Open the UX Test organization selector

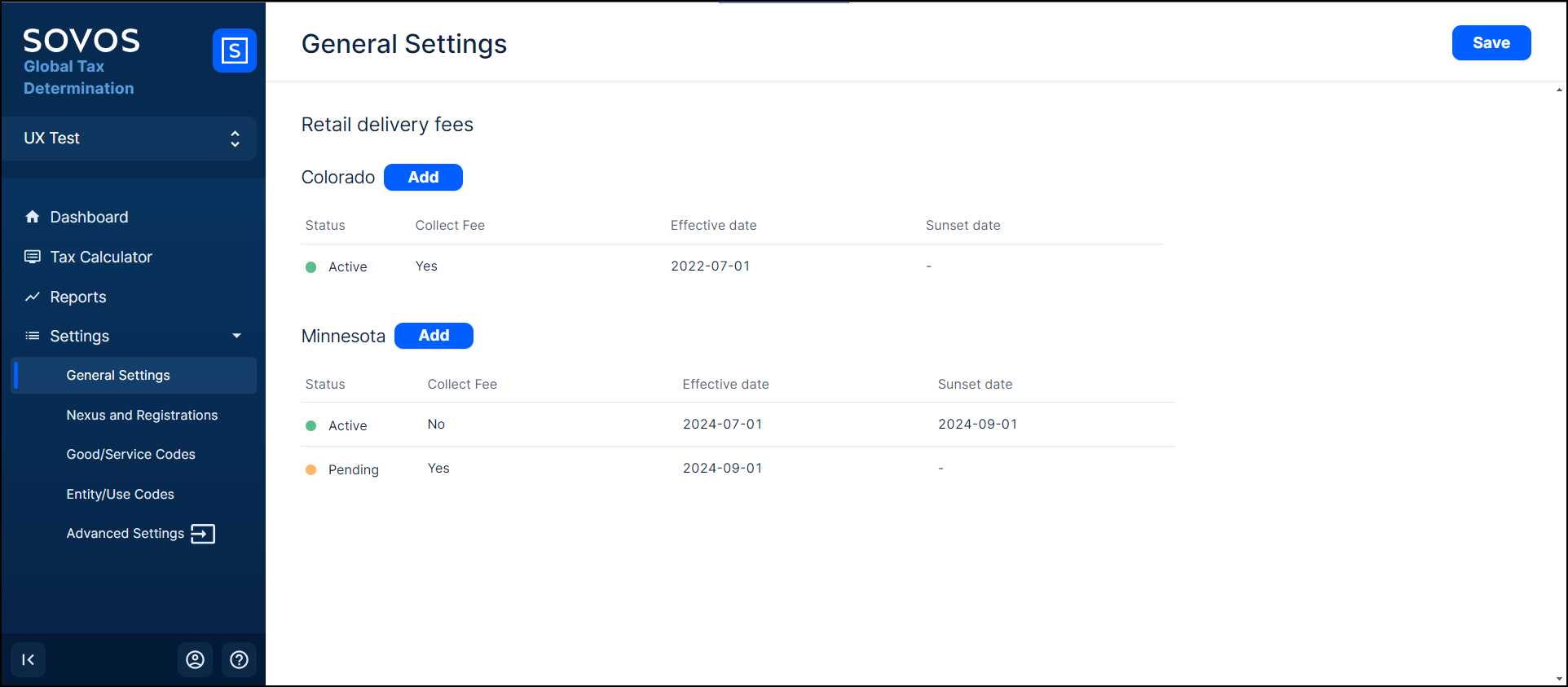130,139
